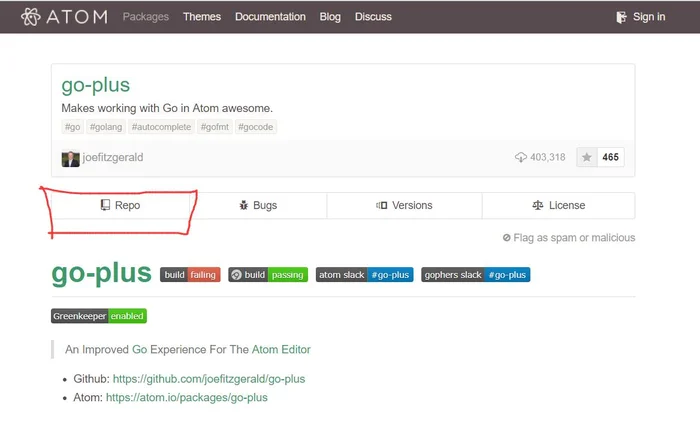Image resolution: width=700 pixels, height=433 pixels.
Task: Click the Versions icon
Action: 382,205
